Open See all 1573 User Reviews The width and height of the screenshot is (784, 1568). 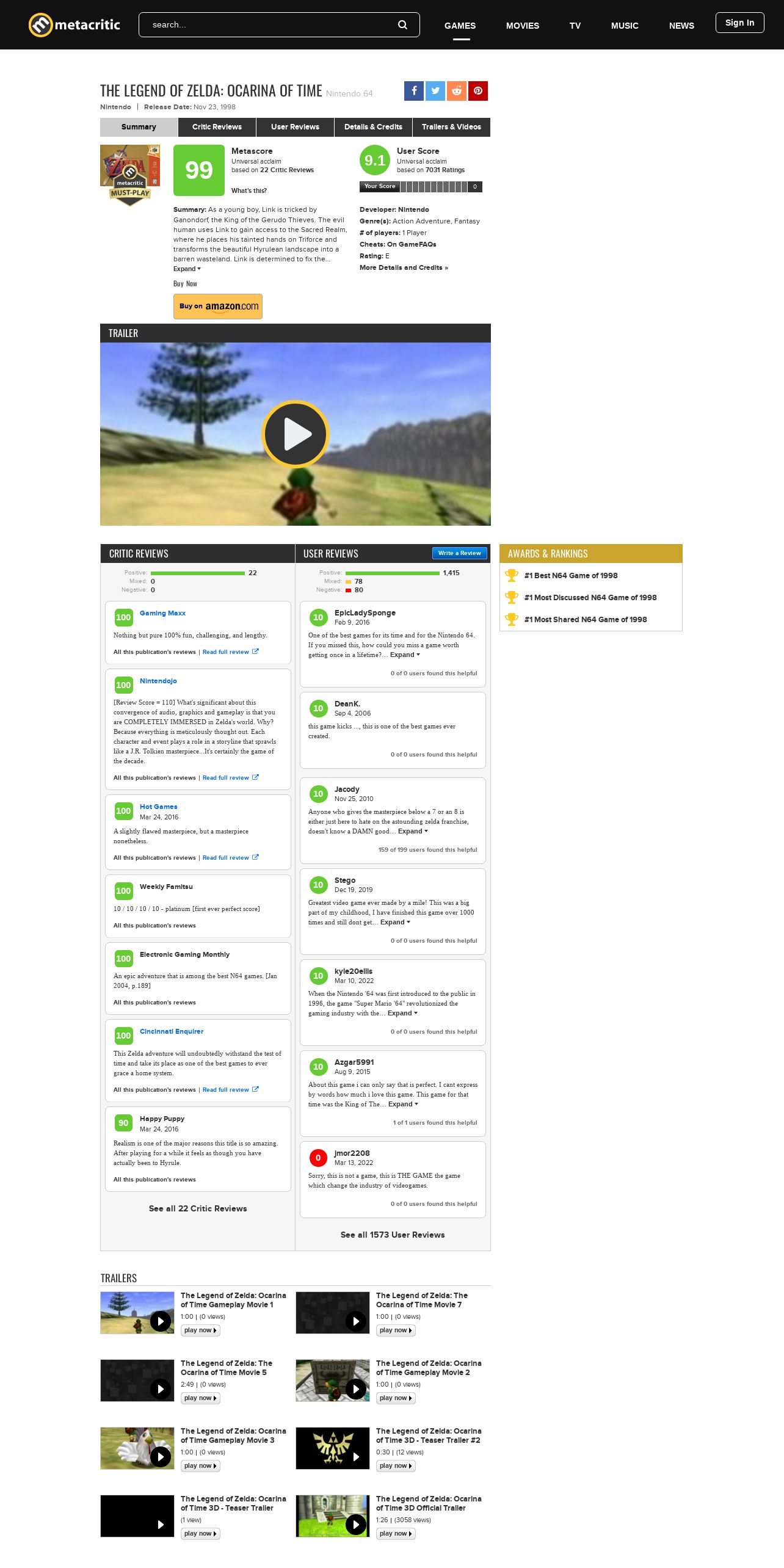[393, 1235]
